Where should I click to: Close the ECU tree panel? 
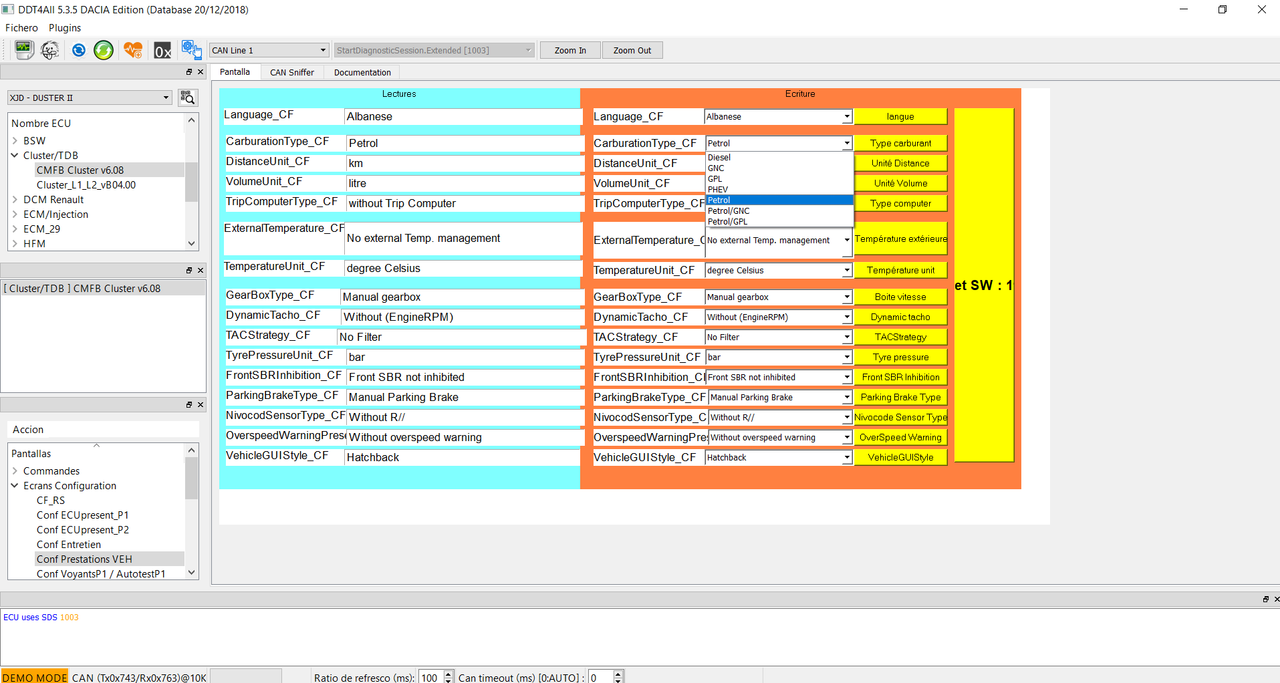coord(199,72)
